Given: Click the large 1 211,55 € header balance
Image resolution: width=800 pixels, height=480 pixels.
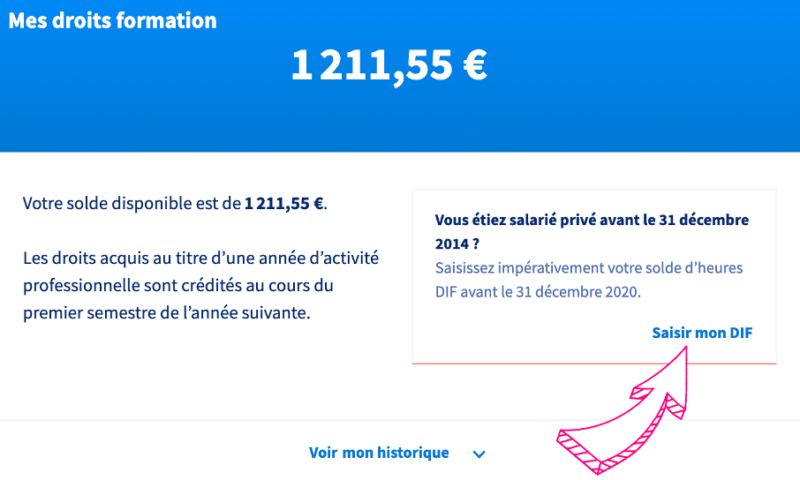Looking at the screenshot, I should 389,66.
